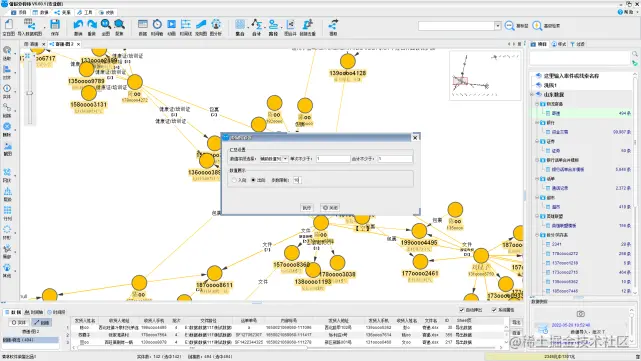Click the undo arrow icon
This screenshot has height=361, width=641.
click(78, 25)
